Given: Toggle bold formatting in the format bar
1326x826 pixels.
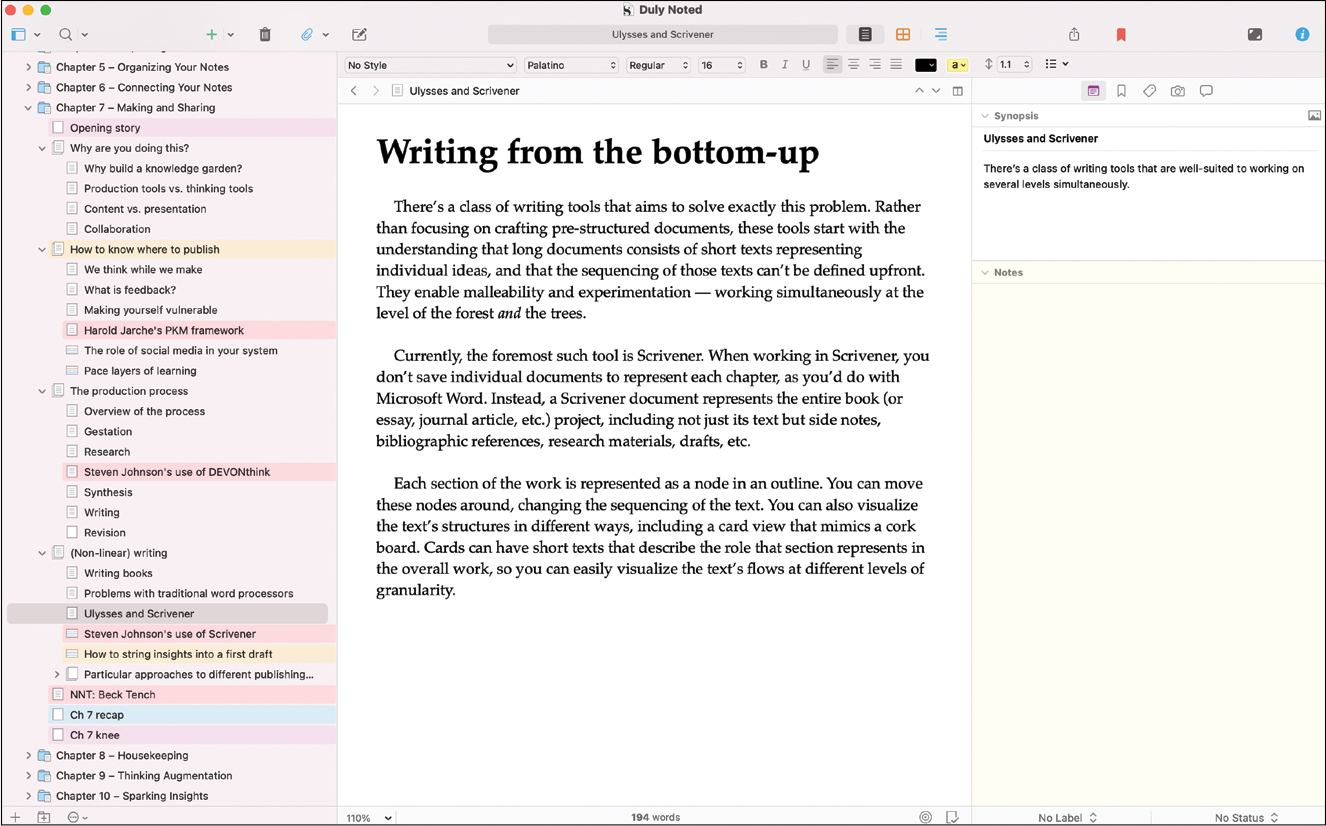Looking at the screenshot, I should 763,64.
